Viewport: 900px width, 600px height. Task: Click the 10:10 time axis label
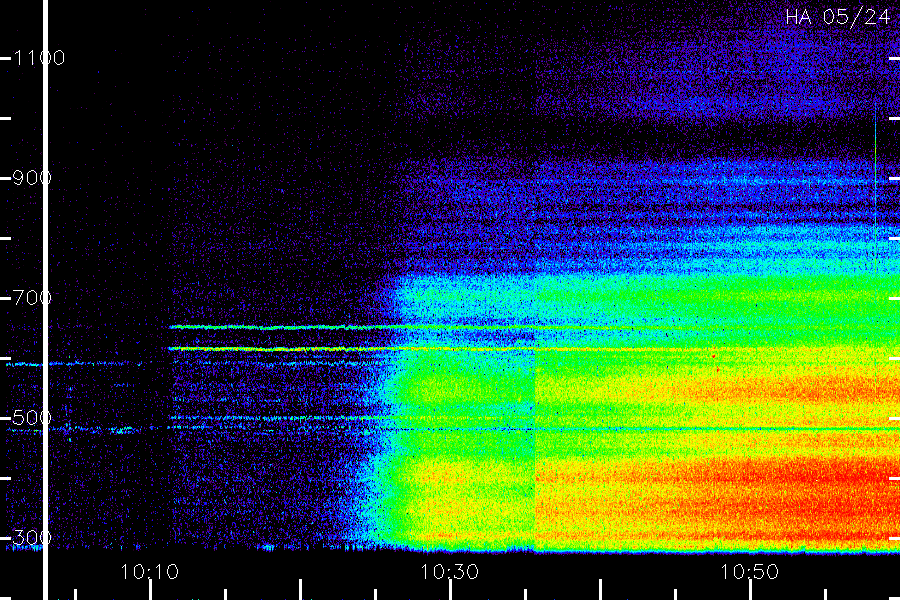point(150,571)
